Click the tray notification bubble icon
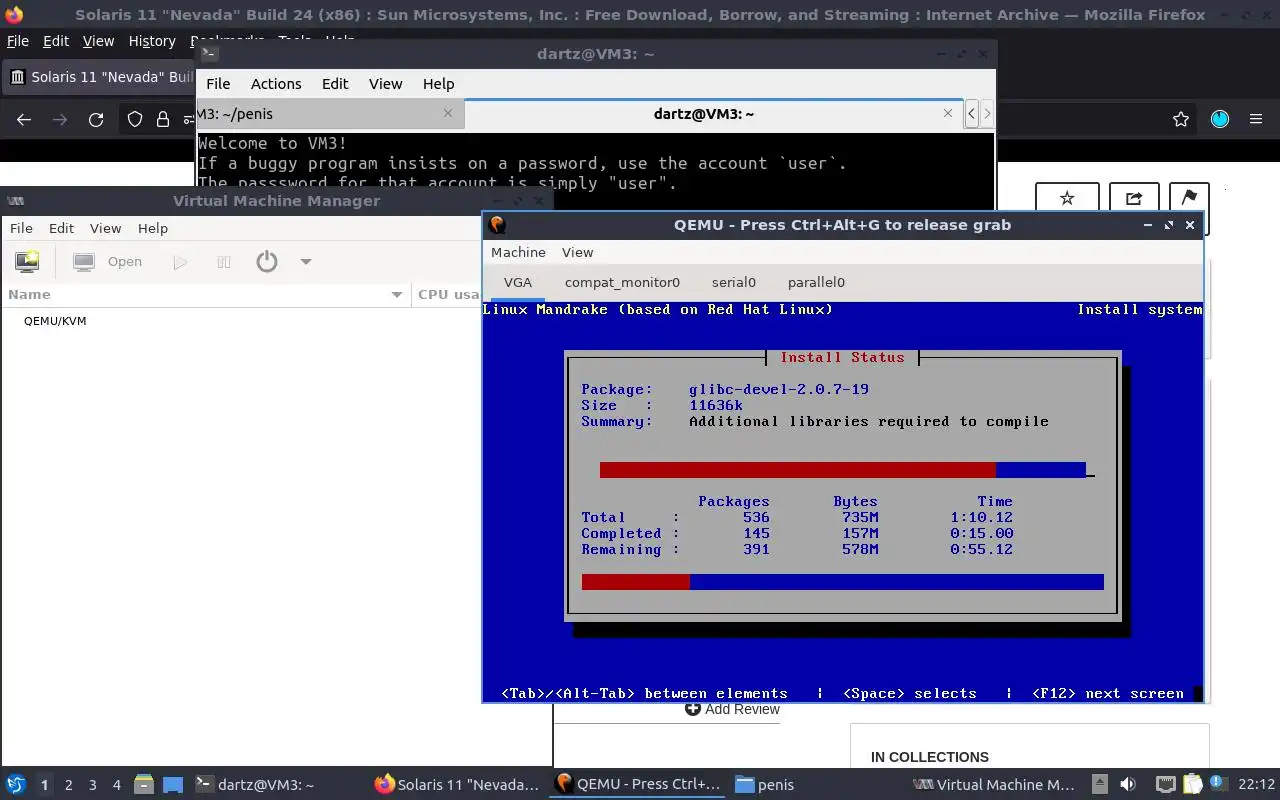Screen dimensions: 1280x800 click(x=1218, y=785)
